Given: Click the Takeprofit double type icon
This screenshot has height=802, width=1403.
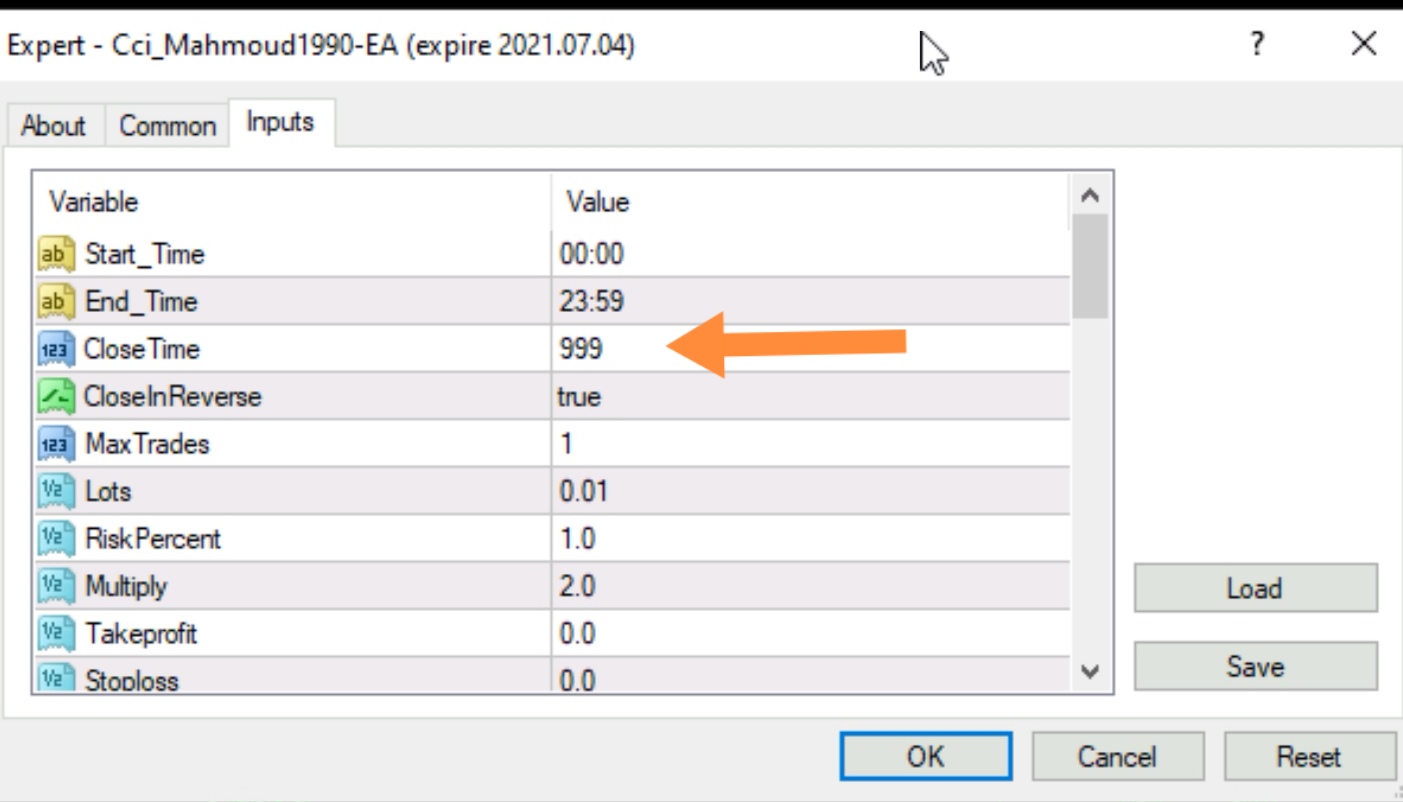Looking at the screenshot, I should pyautogui.click(x=56, y=634).
